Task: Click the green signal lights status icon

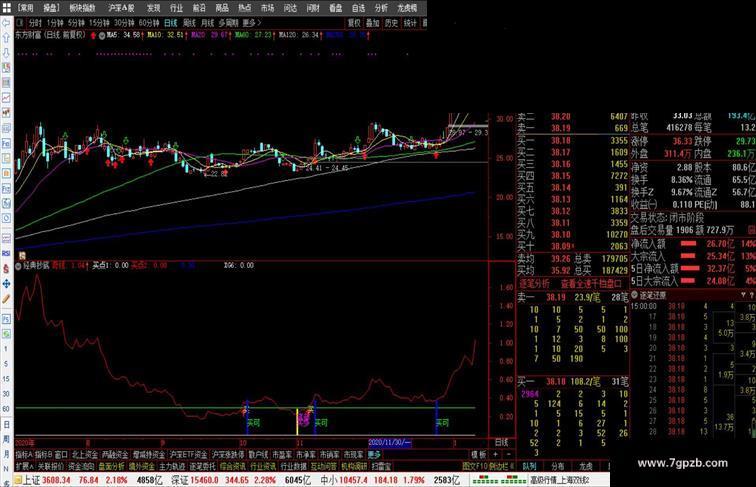Action: 499,480
